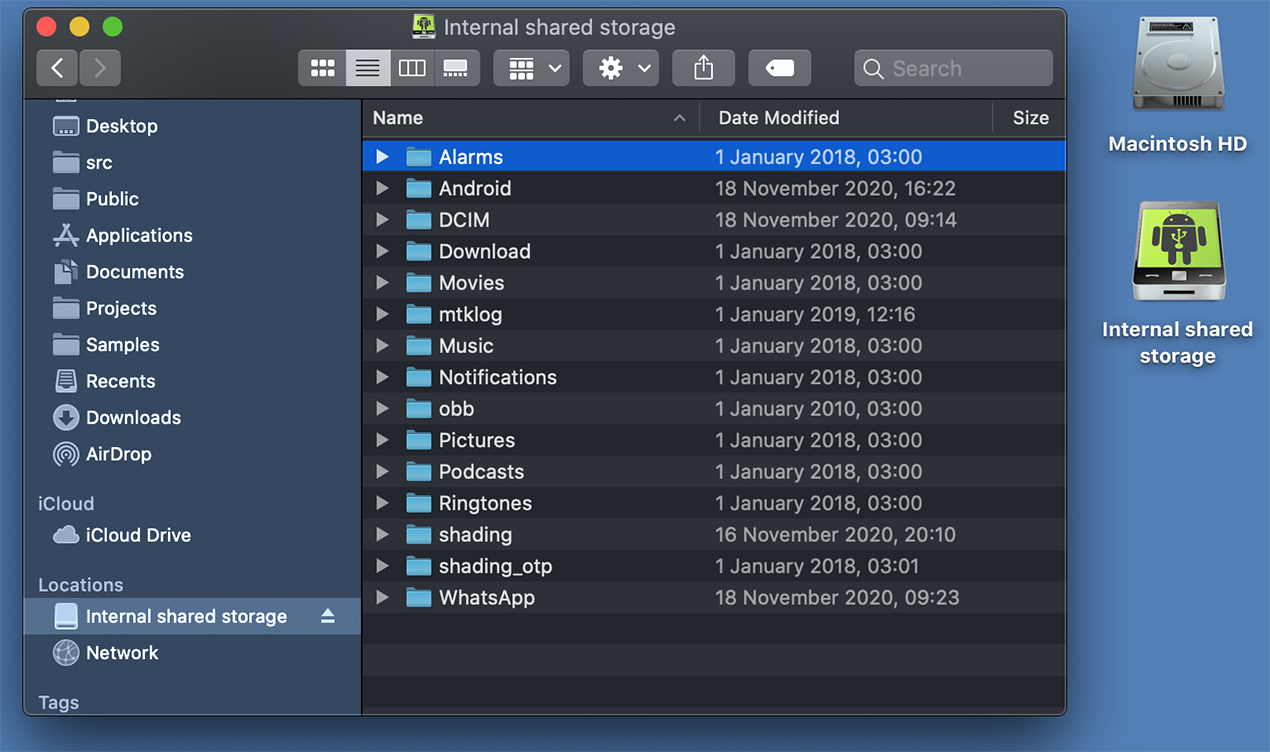This screenshot has height=752, width=1270.
Task: Select Downloads in the sidebar
Action: [133, 417]
